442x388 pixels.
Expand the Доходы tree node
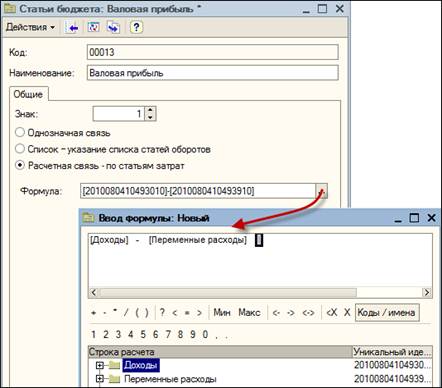99,365
